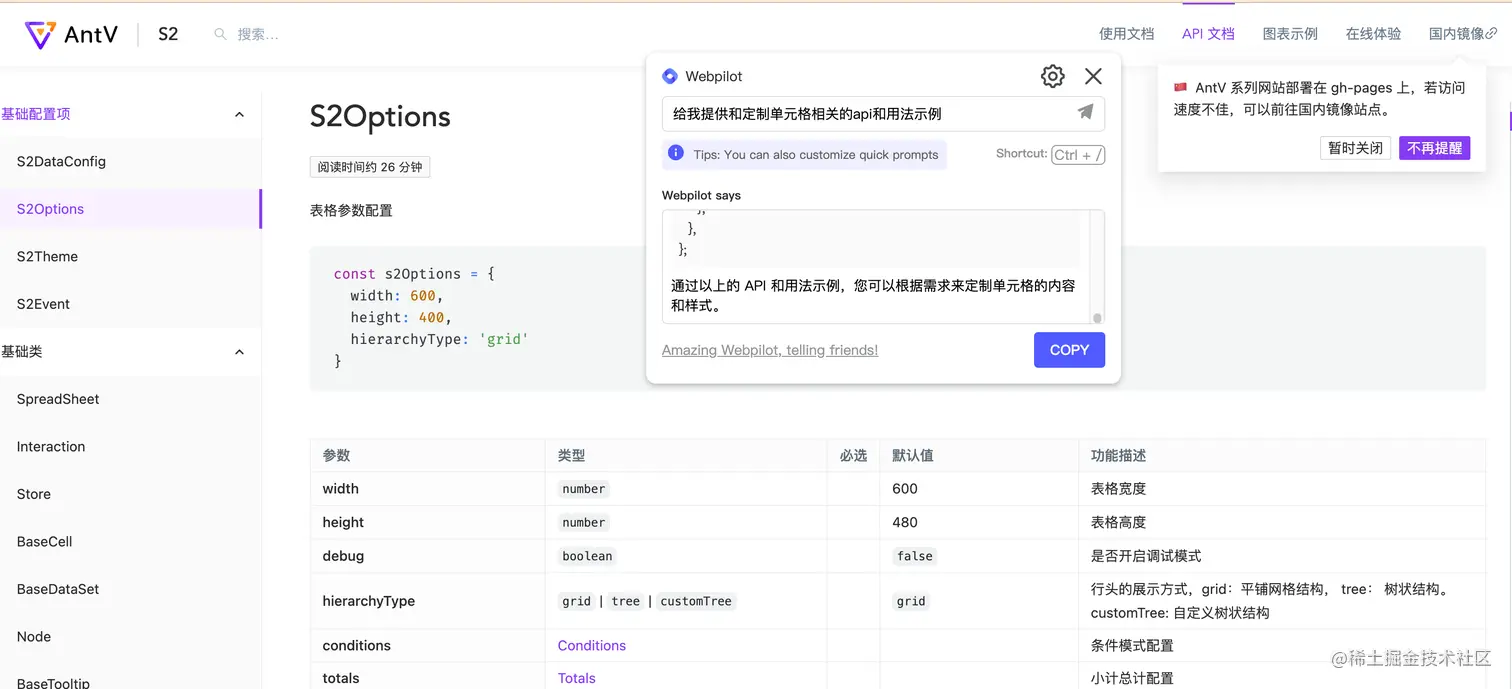Select BaseTooltip in the sidebar
1512x689 pixels.
(x=130, y=680)
